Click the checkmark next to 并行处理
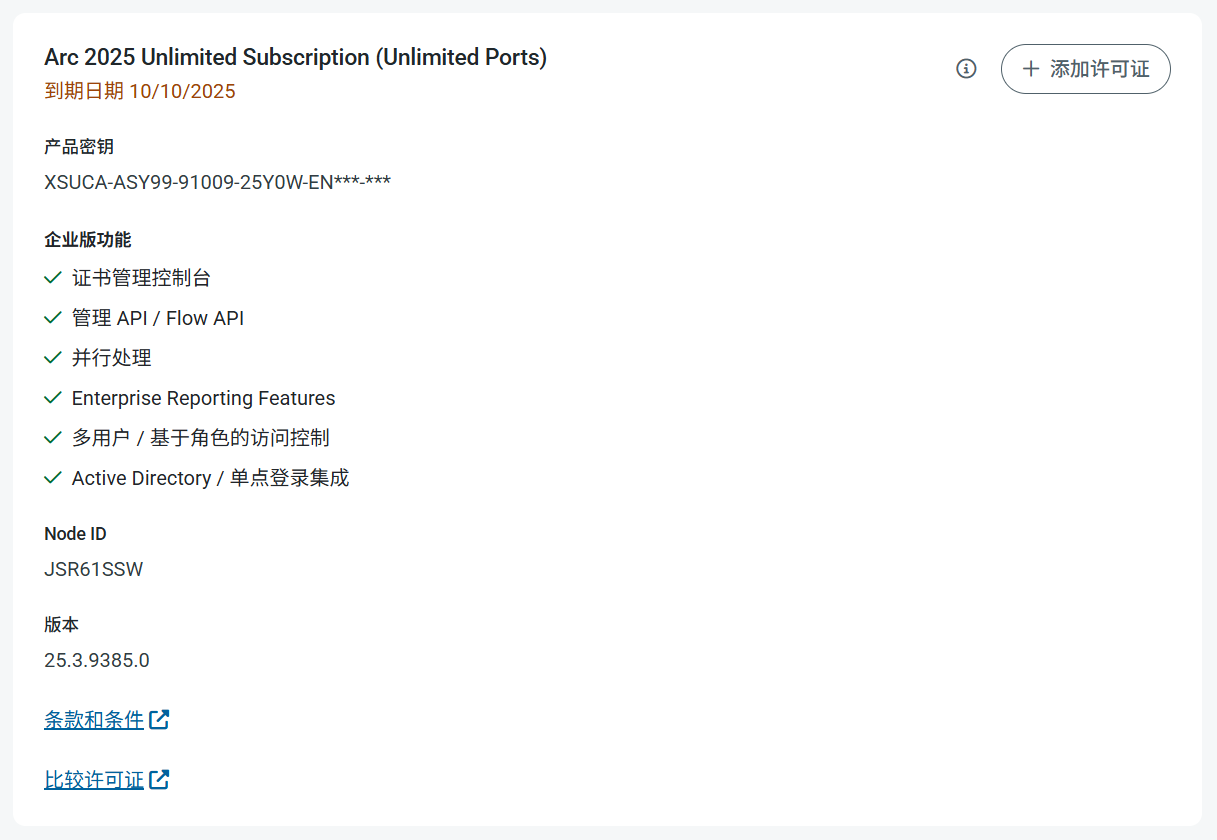This screenshot has width=1217, height=840. click(54, 358)
